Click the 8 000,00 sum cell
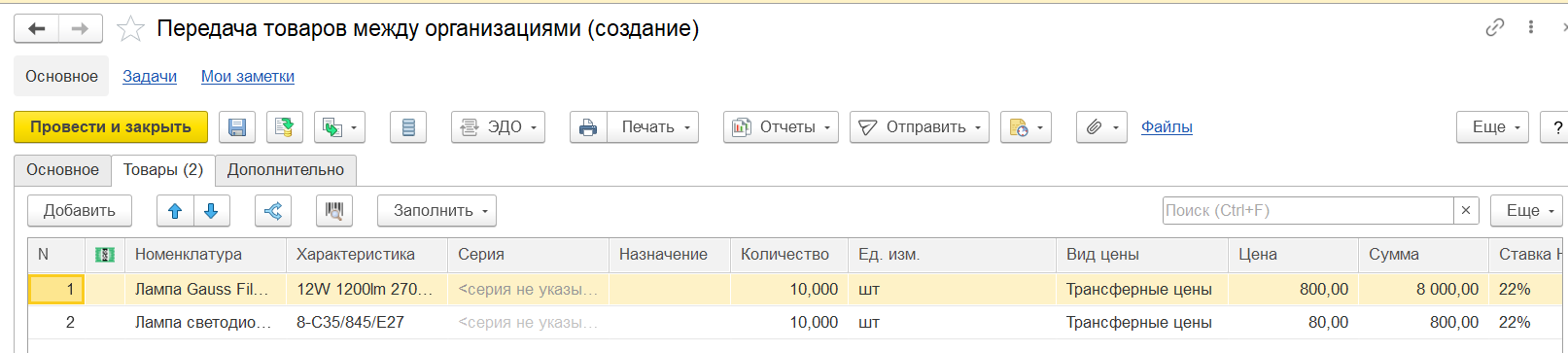Viewport: 1568px width, 353px height. pos(1423,290)
